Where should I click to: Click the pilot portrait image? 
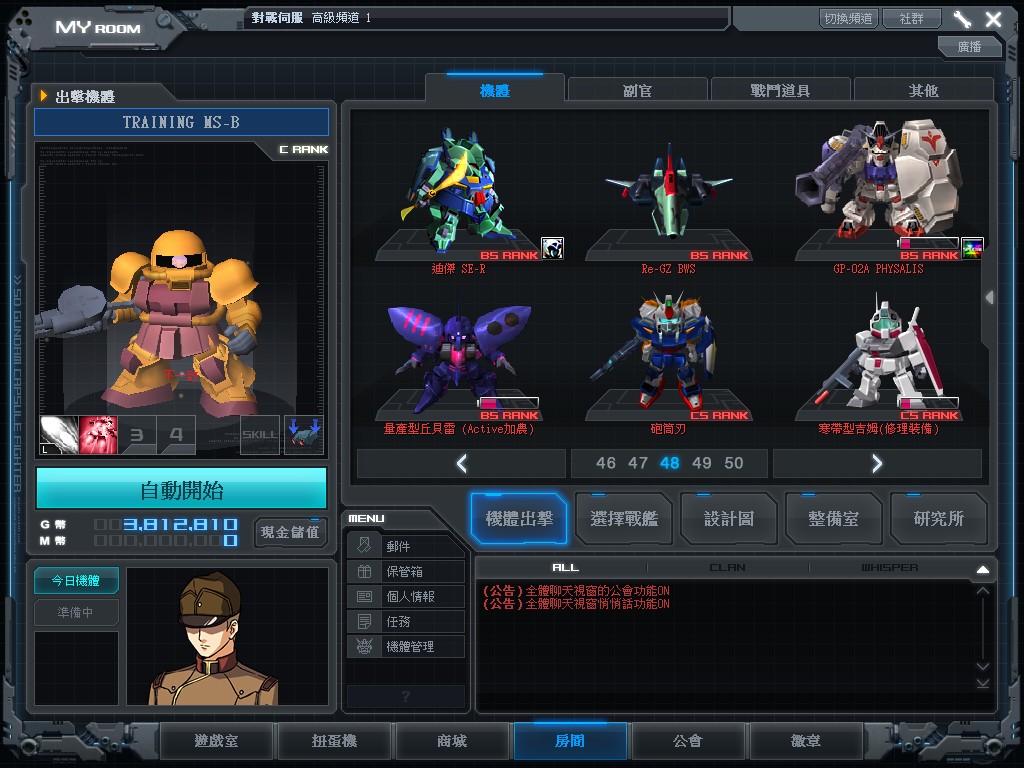(227, 636)
